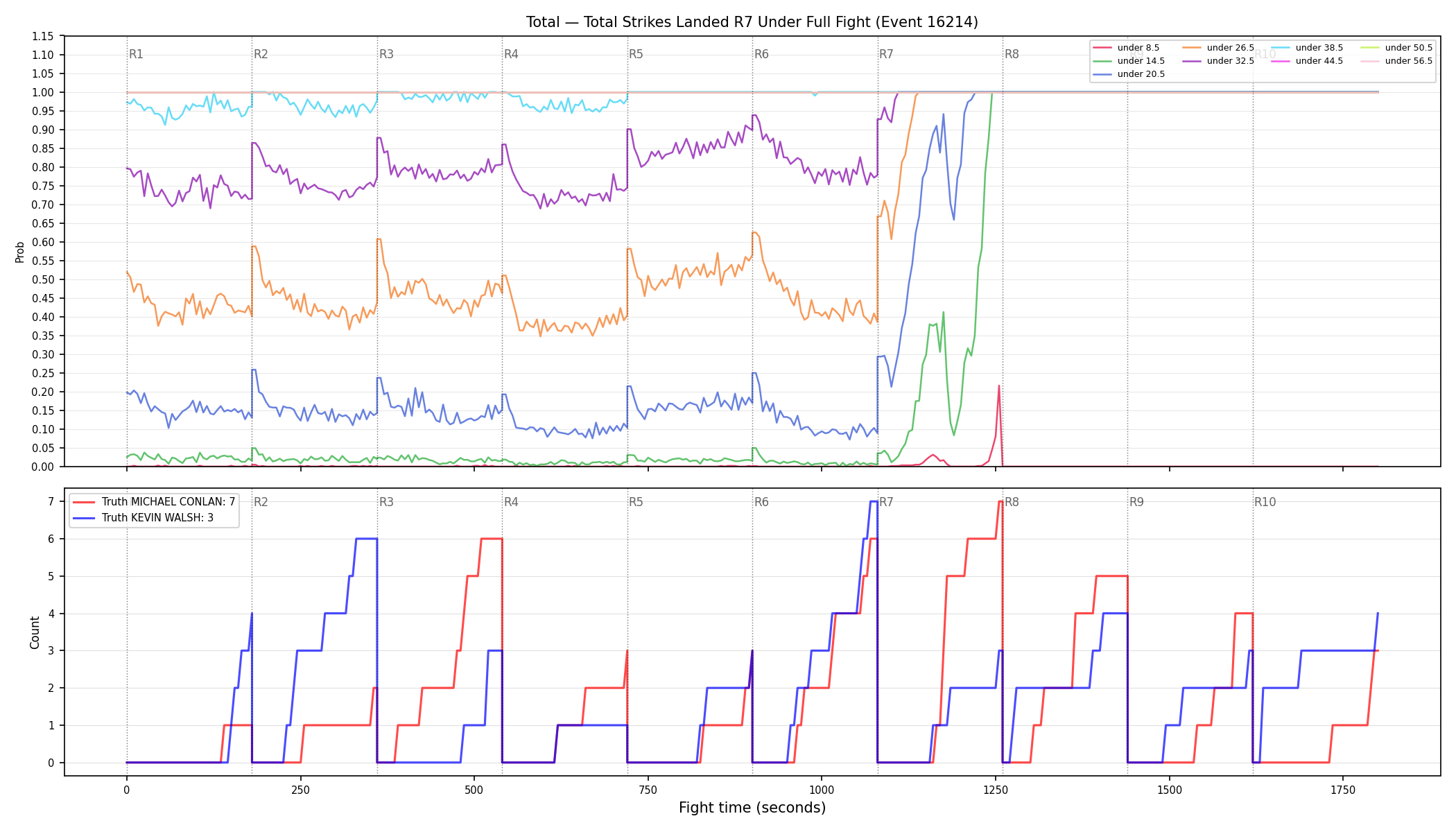1456x832 pixels.
Task: Click the 'Count' y-axis label
Action: (x=35, y=632)
